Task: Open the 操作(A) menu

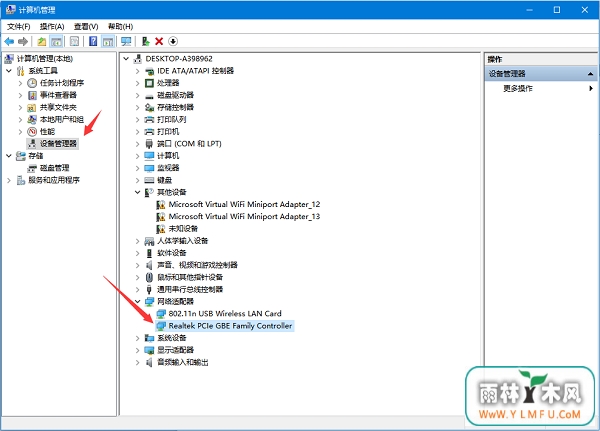Action: [x=52, y=26]
